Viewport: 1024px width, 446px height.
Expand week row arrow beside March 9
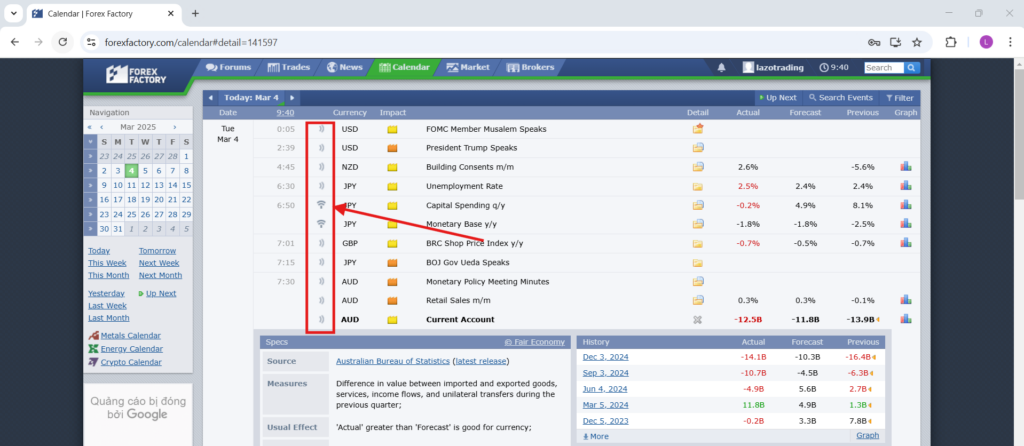coord(90,185)
